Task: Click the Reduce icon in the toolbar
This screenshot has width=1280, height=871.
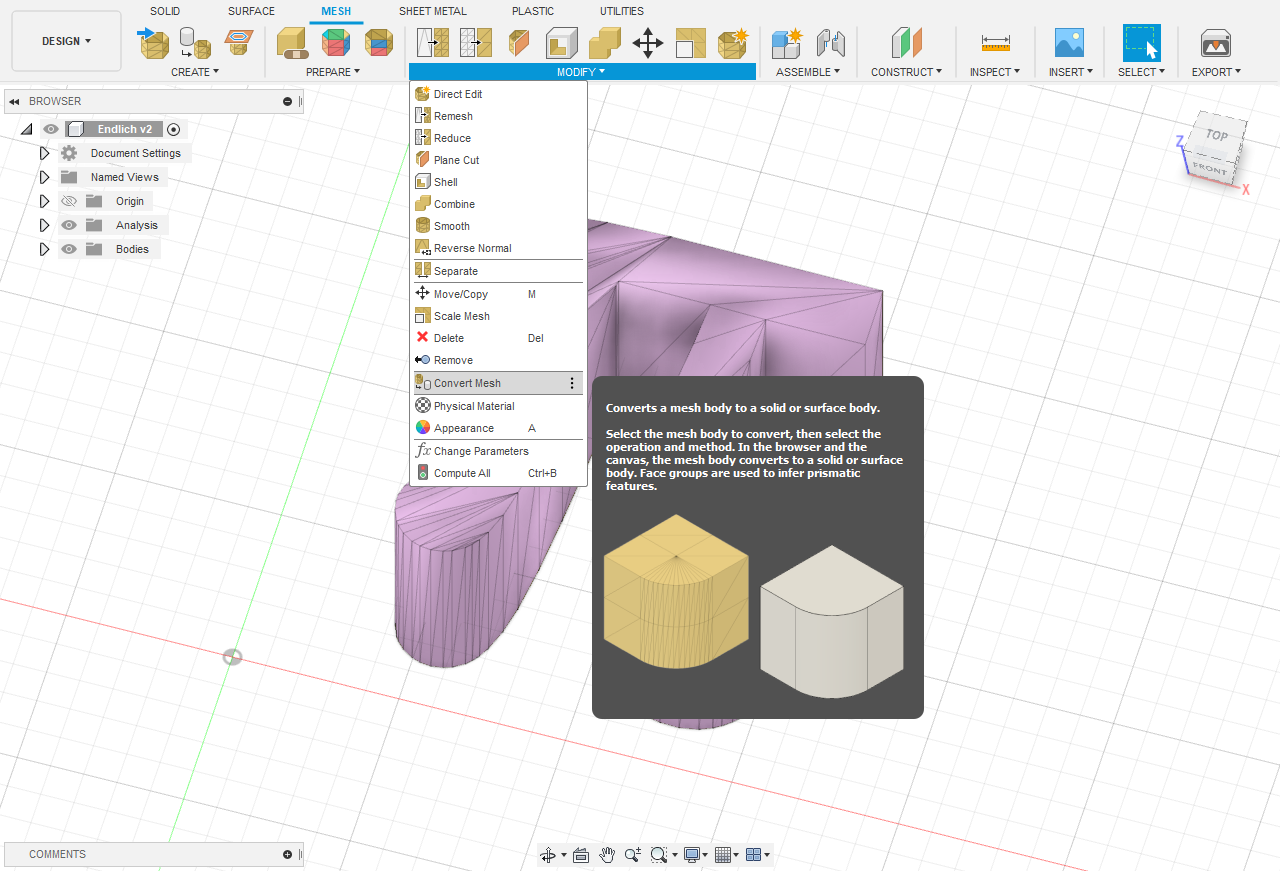Action: pos(476,43)
